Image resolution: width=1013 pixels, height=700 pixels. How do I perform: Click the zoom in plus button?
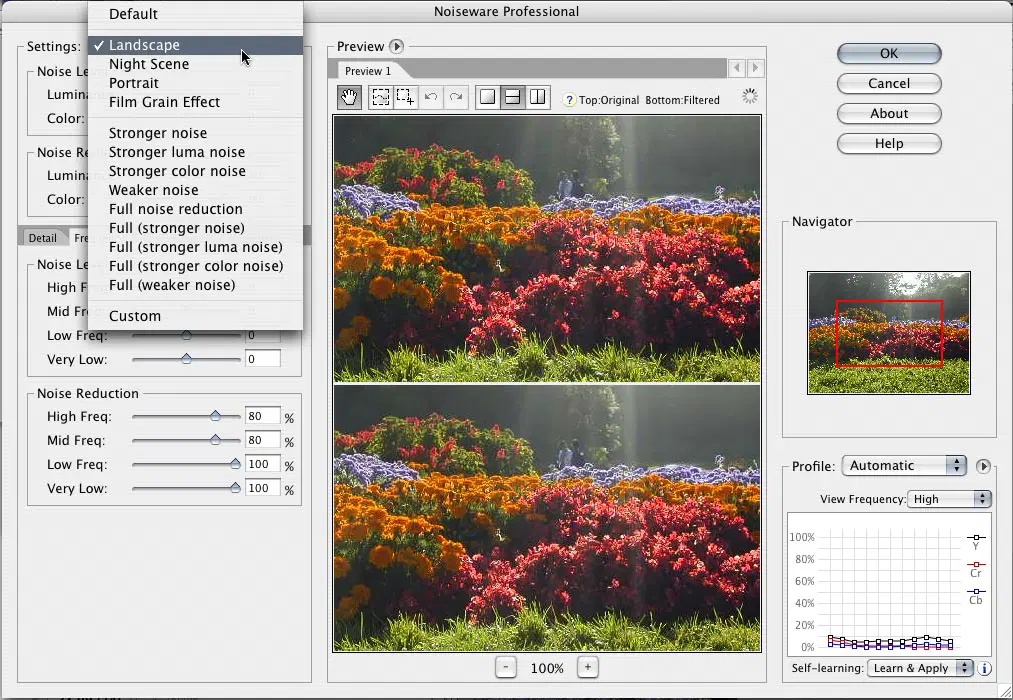tap(588, 667)
